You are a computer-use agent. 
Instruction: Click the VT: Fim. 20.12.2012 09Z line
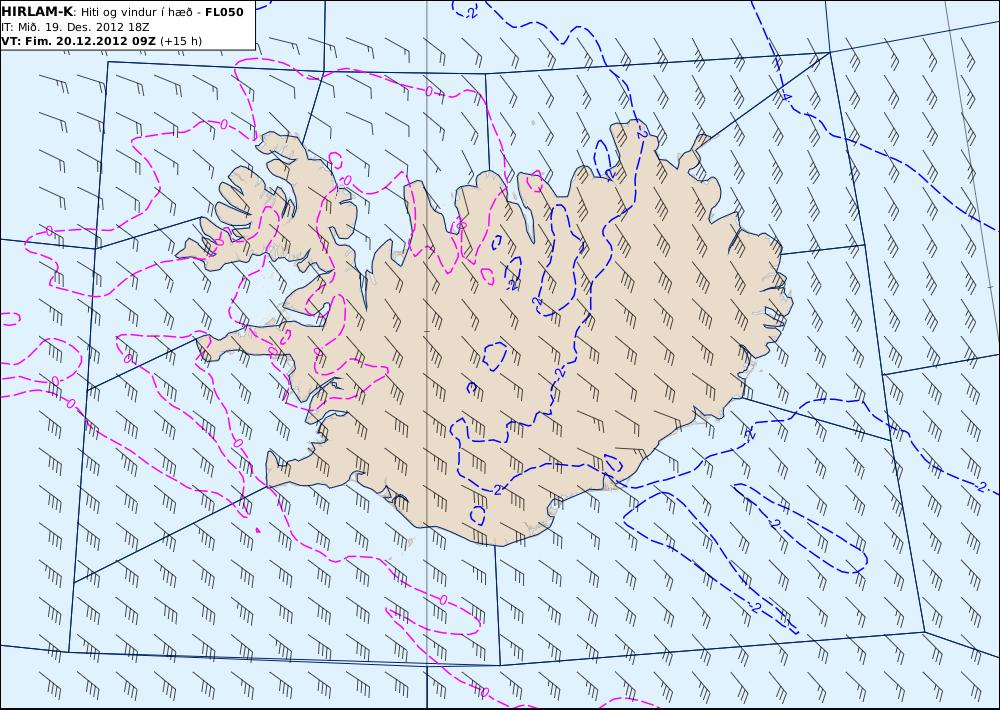click(78, 41)
